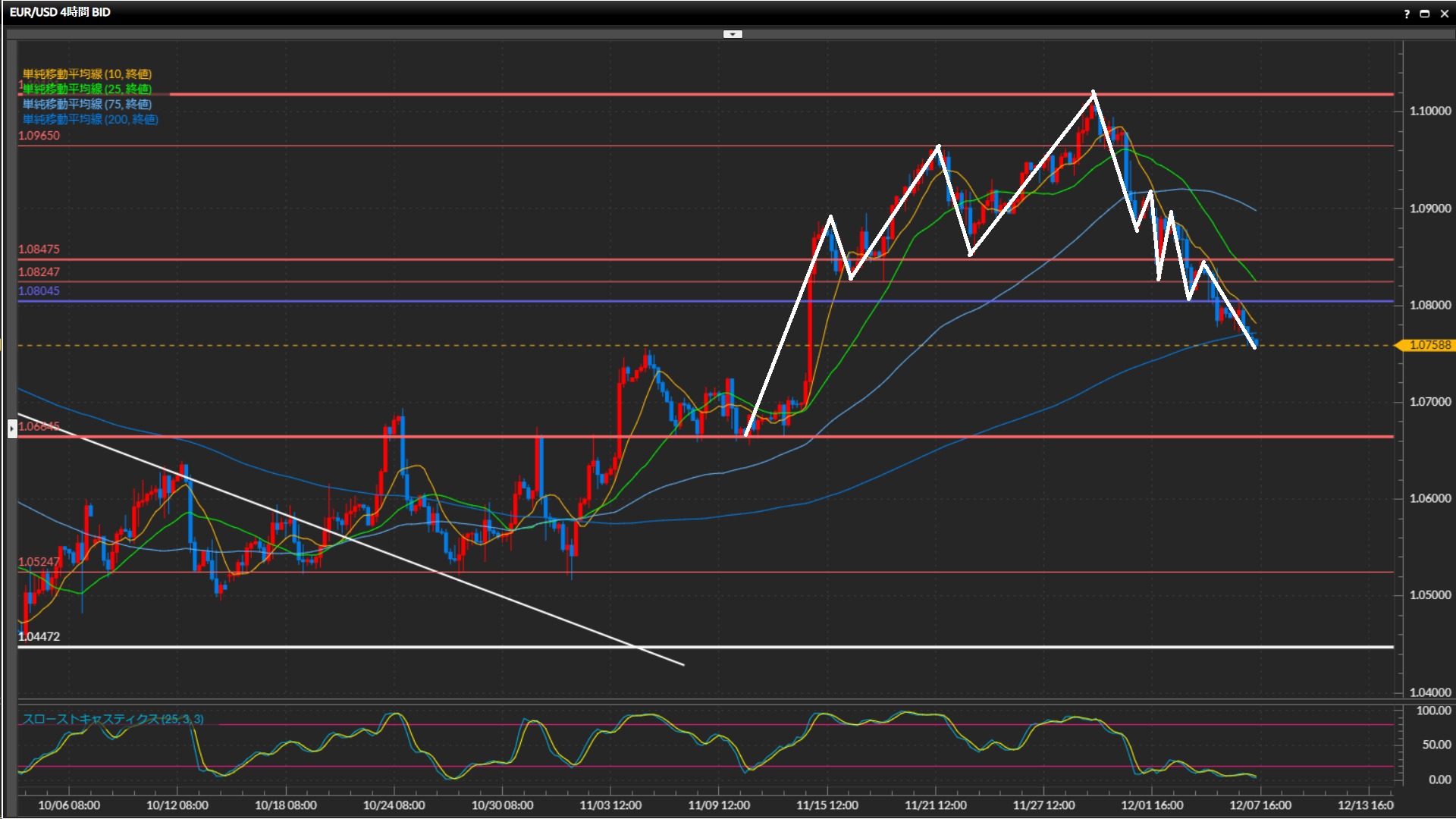Select the 1.08045 blue horizontal line label
This screenshot has height=819, width=1456.
click(39, 290)
